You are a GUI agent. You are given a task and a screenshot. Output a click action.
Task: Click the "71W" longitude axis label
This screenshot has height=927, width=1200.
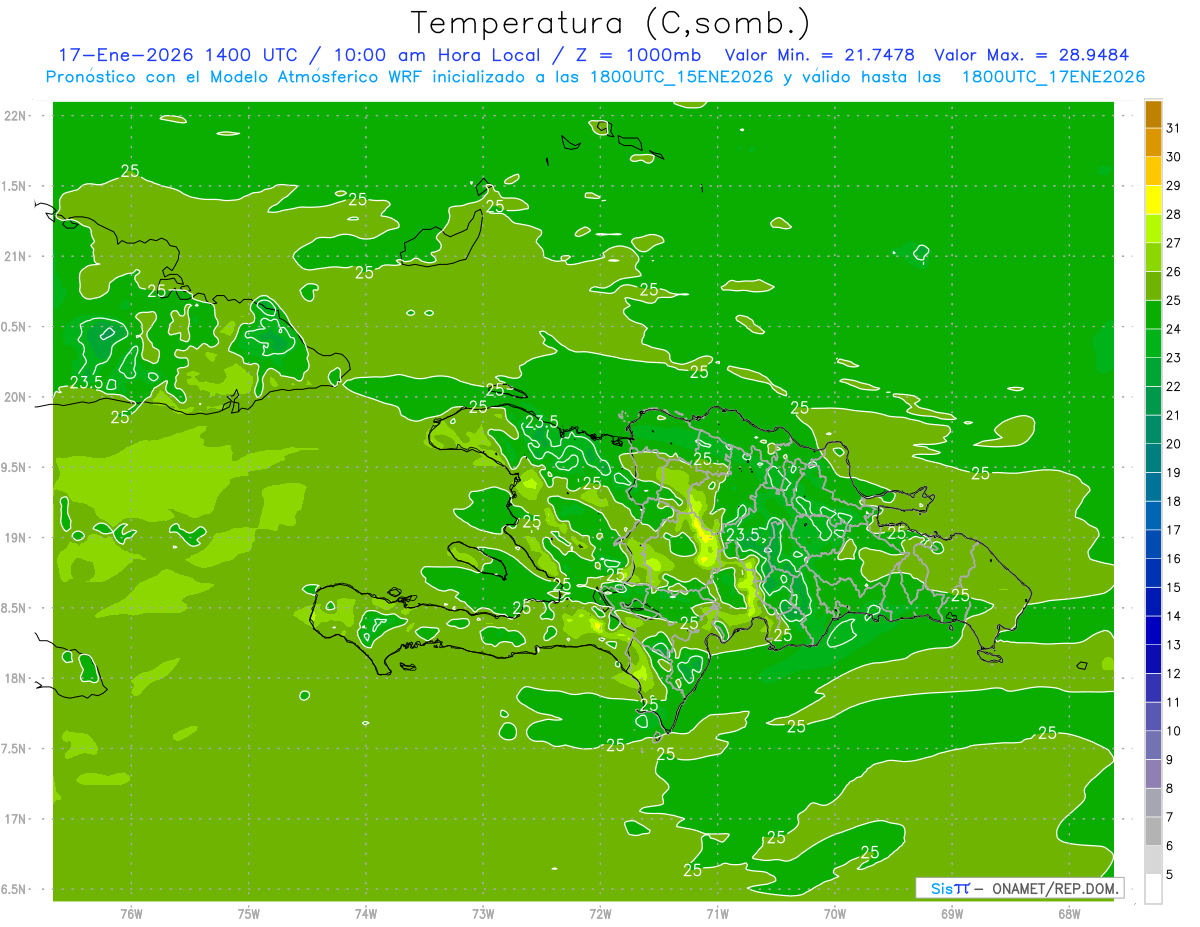pyautogui.click(x=717, y=913)
